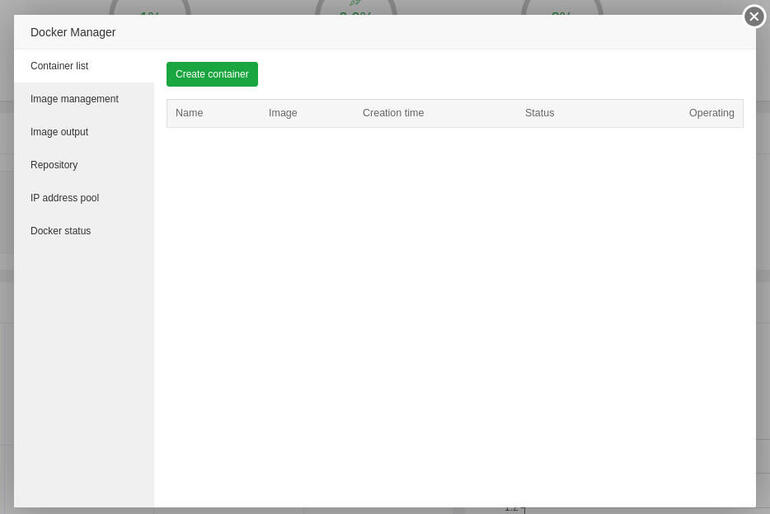Close the Docker Manager dialog

(754, 17)
